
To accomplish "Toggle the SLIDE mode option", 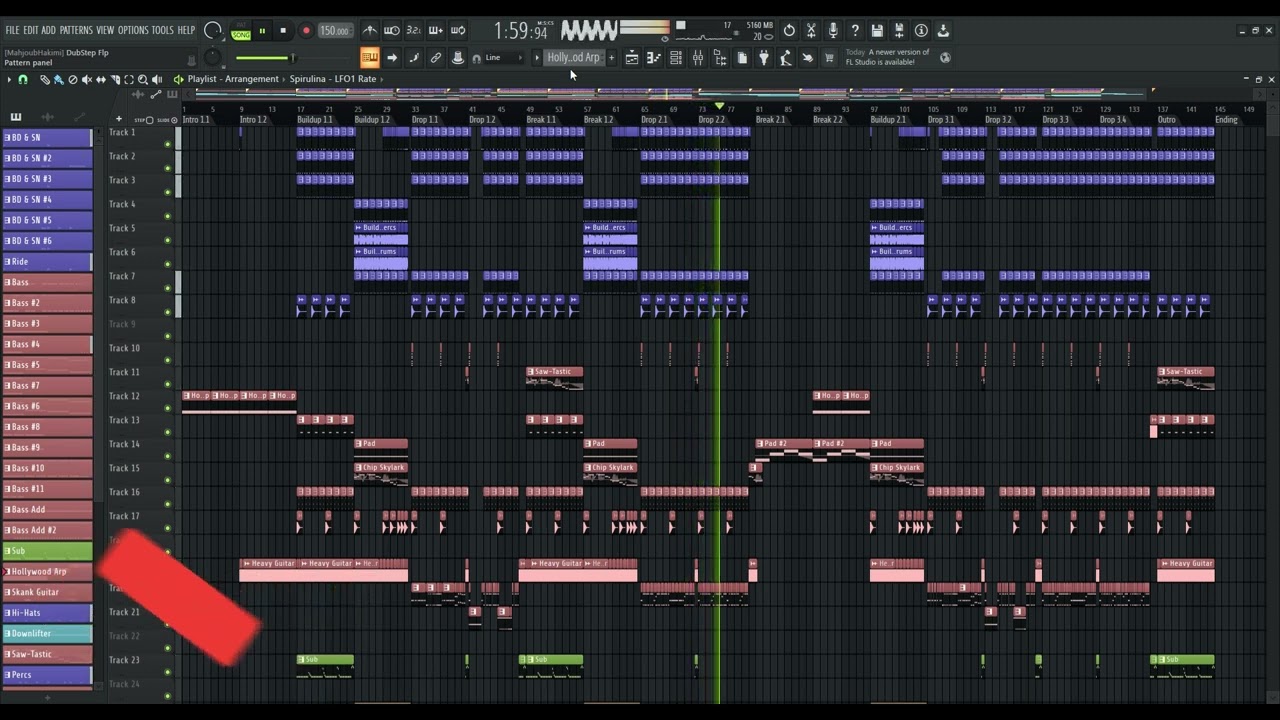I will click(167, 120).
